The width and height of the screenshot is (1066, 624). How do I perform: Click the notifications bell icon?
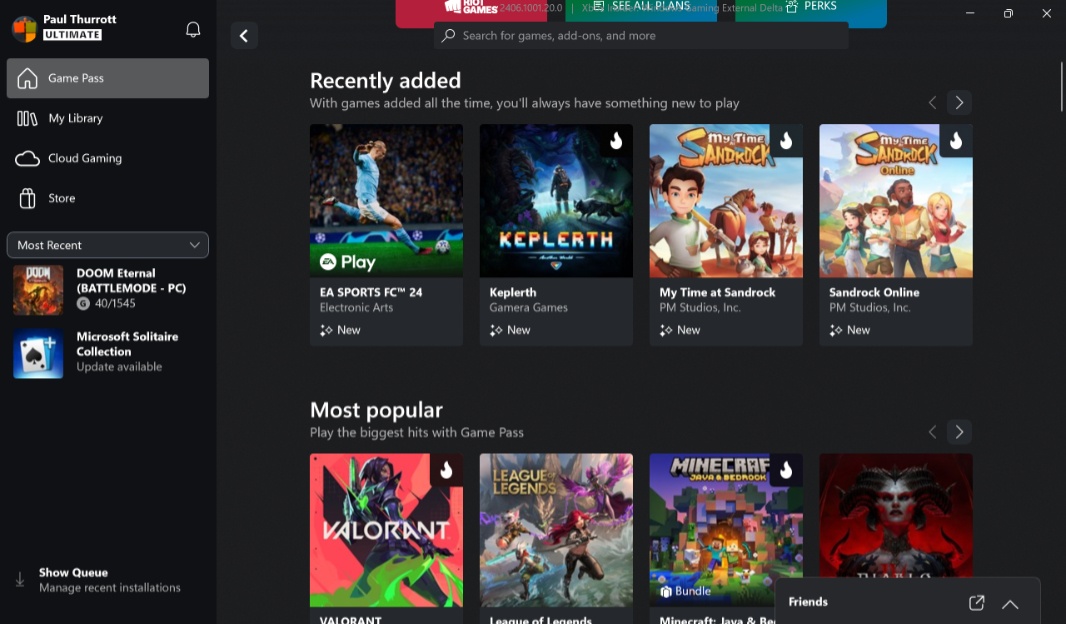pos(193,30)
